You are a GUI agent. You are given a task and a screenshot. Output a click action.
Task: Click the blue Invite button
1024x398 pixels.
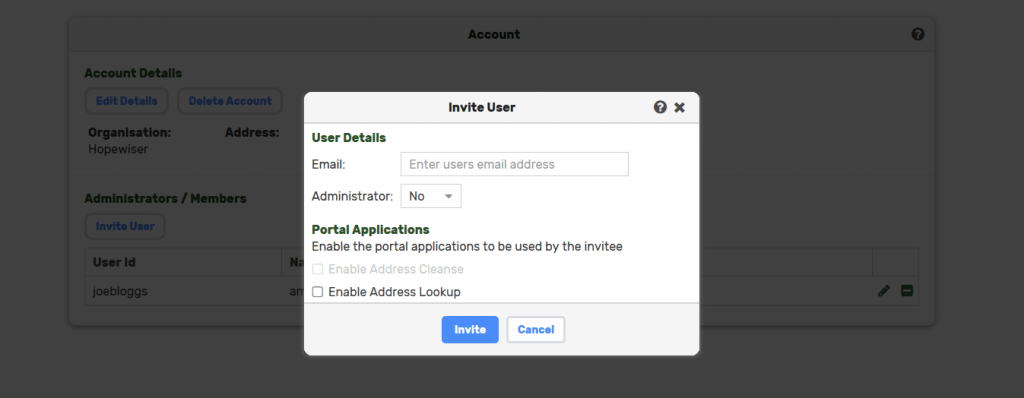(470, 329)
